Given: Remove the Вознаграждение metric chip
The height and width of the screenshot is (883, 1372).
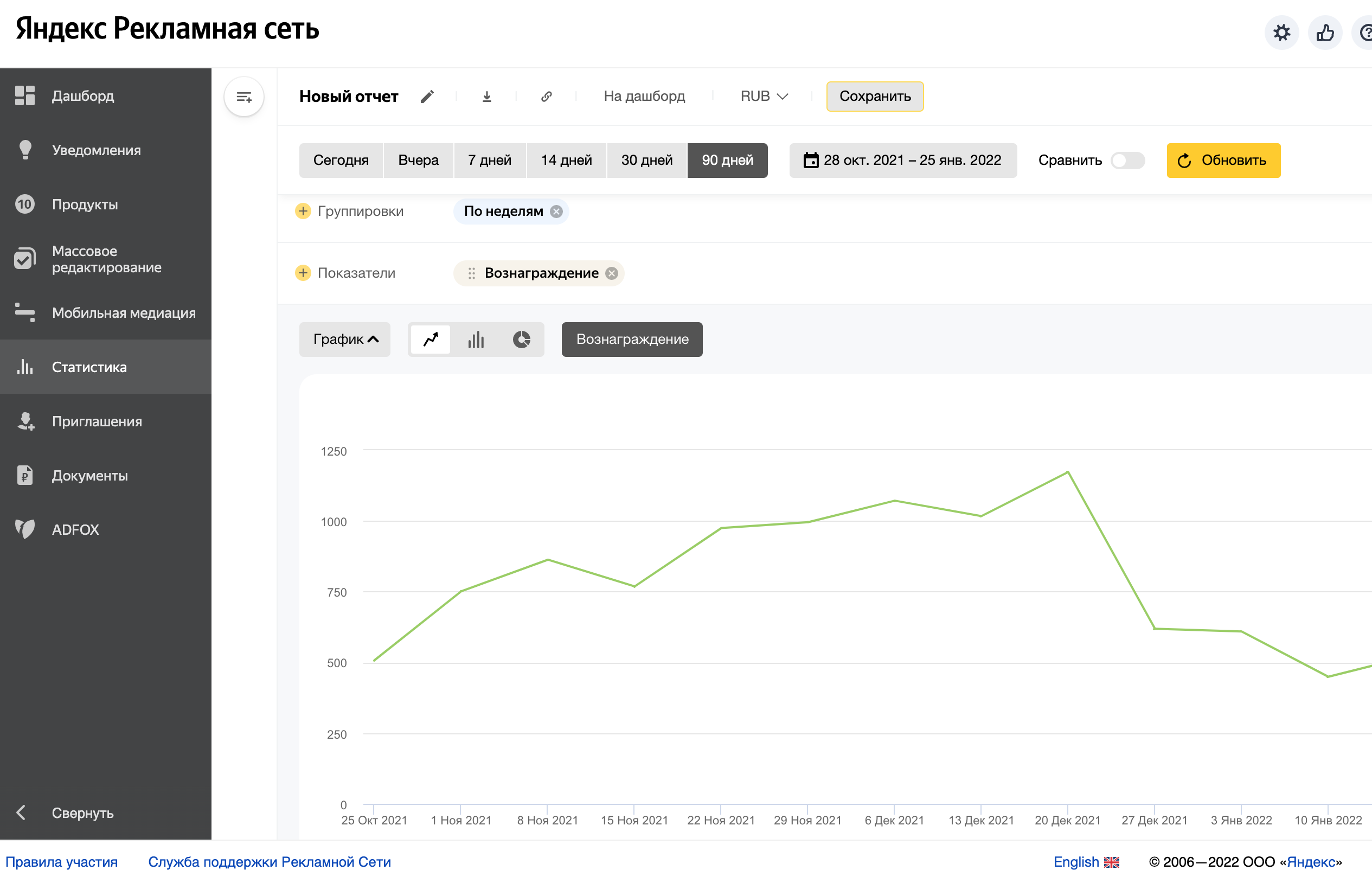Looking at the screenshot, I should tap(612, 273).
